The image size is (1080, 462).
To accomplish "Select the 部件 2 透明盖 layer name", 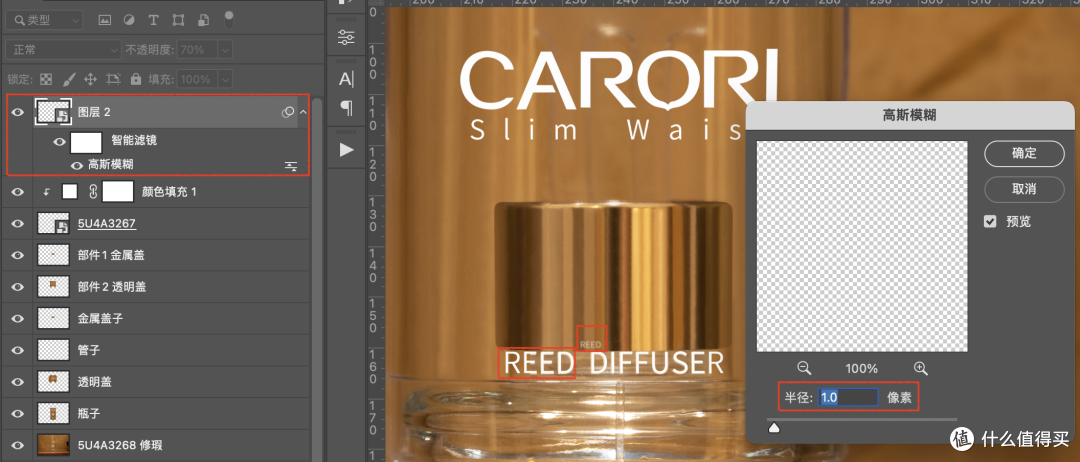I will point(111,287).
